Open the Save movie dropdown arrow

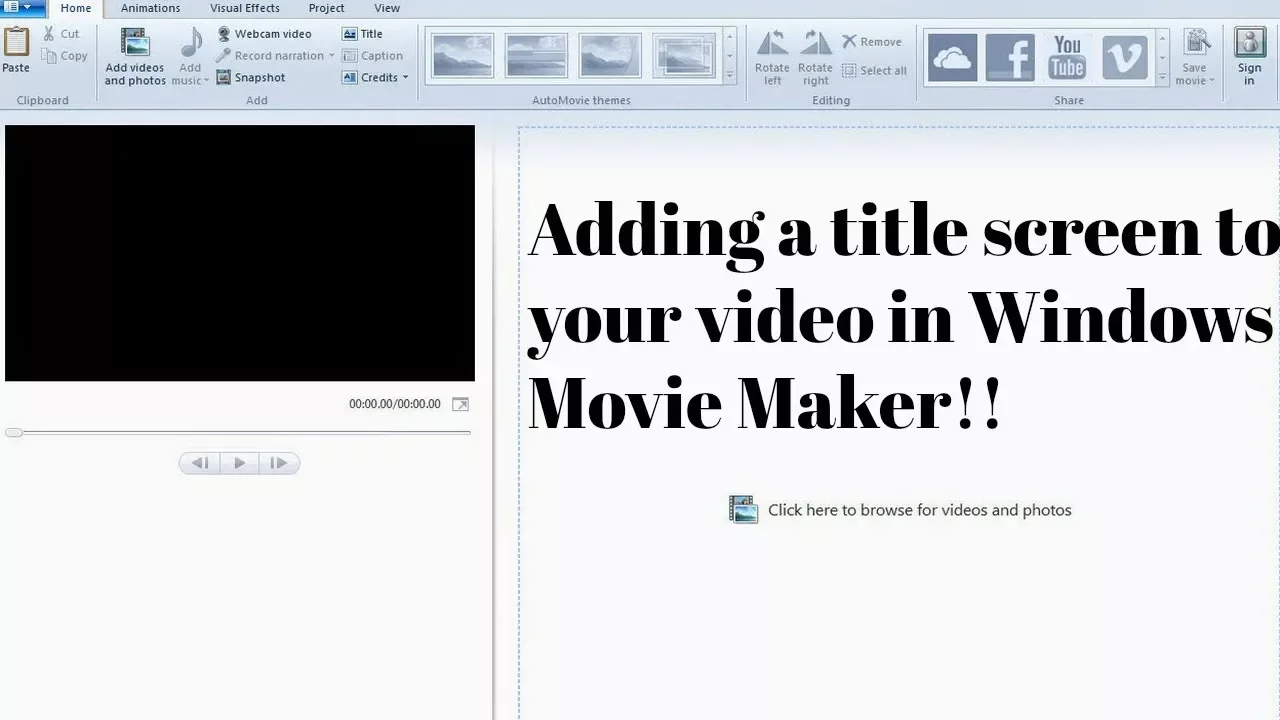[x=1212, y=81]
